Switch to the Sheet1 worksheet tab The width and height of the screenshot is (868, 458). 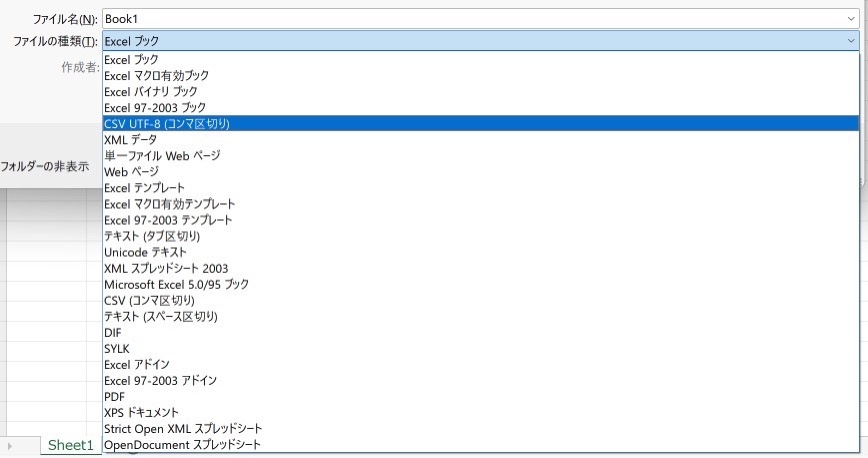[71, 445]
